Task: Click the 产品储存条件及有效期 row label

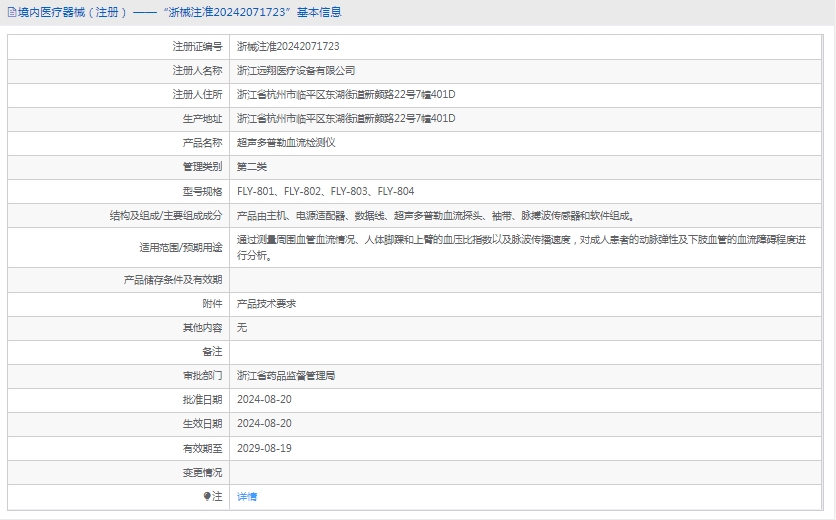Action: [173, 280]
